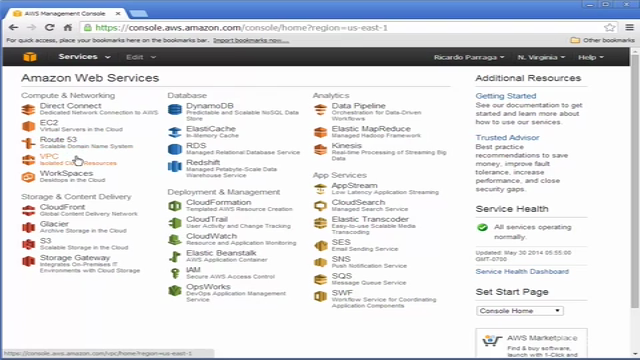
Task: Open a new browser tab
Action: click(138, 14)
